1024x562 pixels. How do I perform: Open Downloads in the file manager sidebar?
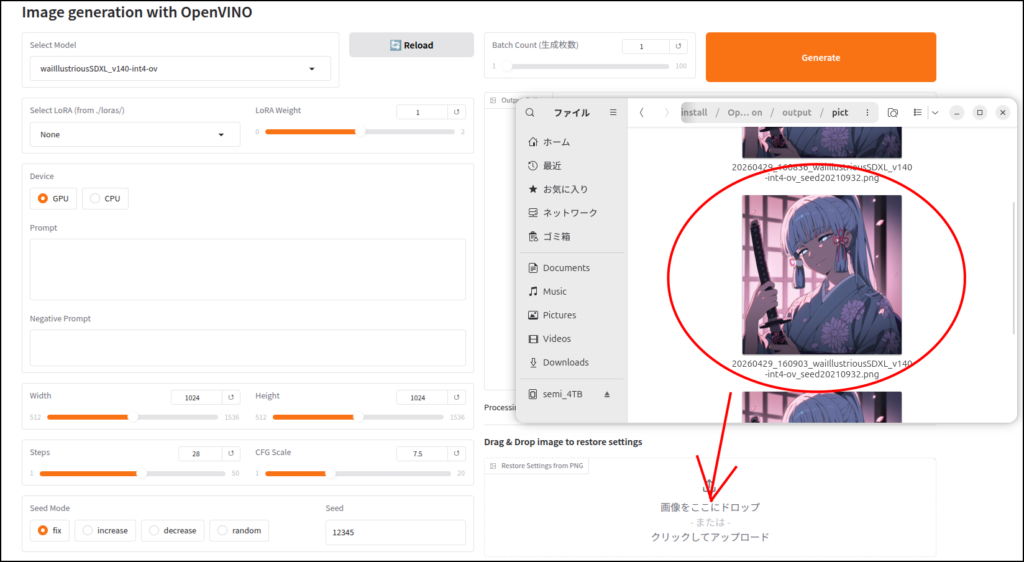pos(565,362)
